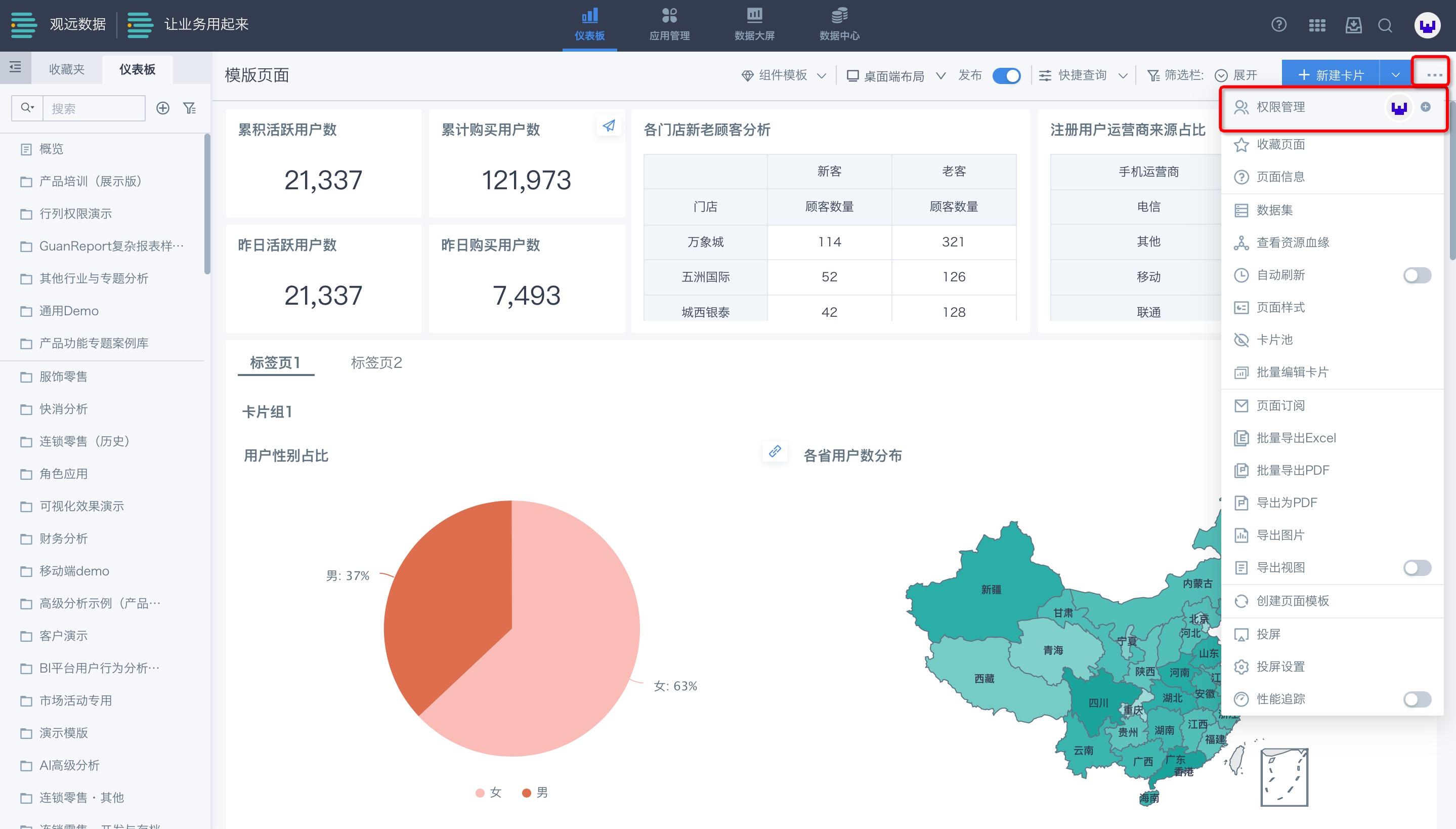
Task: Expand the 组件模板 dropdown
Action: click(x=784, y=75)
